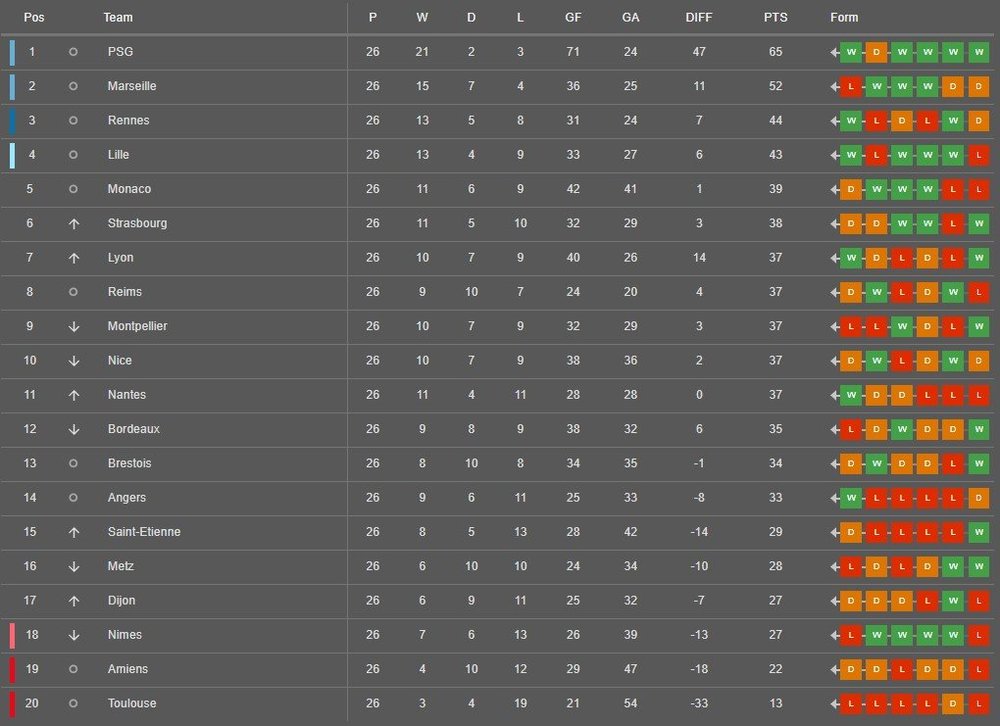Click the down arrow beside Montpellier

(73, 326)
